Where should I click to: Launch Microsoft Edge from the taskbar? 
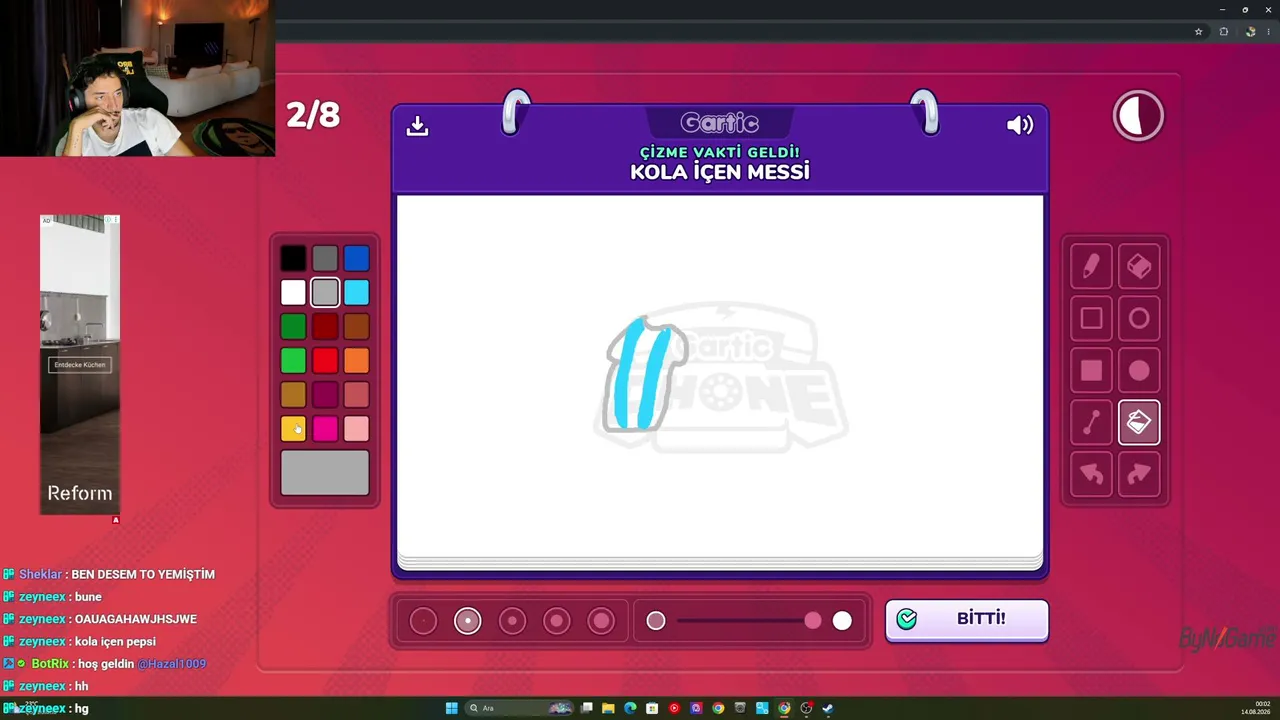[630, 708]
